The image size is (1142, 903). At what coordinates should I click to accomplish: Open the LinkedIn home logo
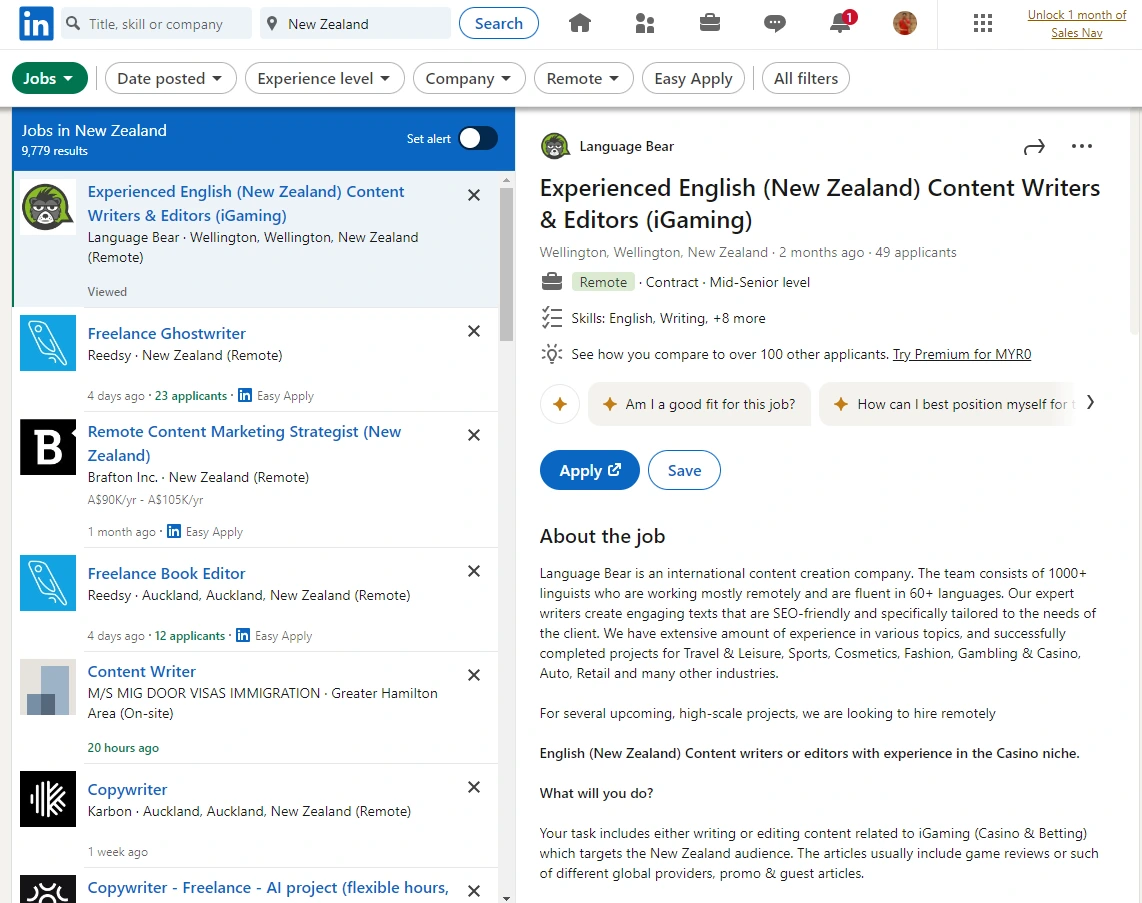pyautogui.click(x=36, y=23)
